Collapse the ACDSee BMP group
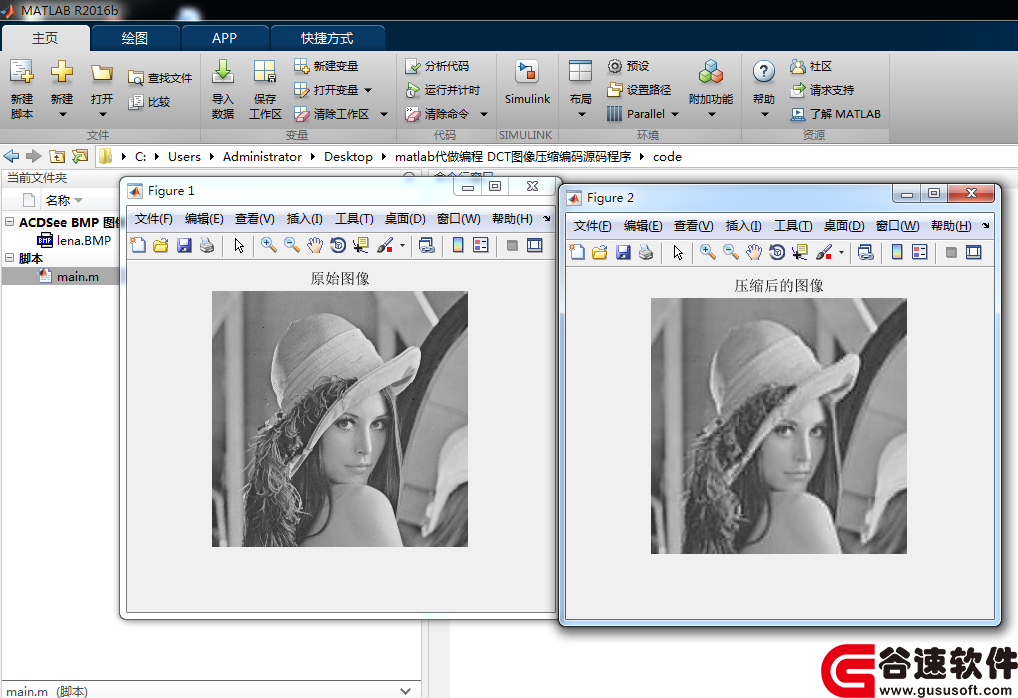 [10, 221]
